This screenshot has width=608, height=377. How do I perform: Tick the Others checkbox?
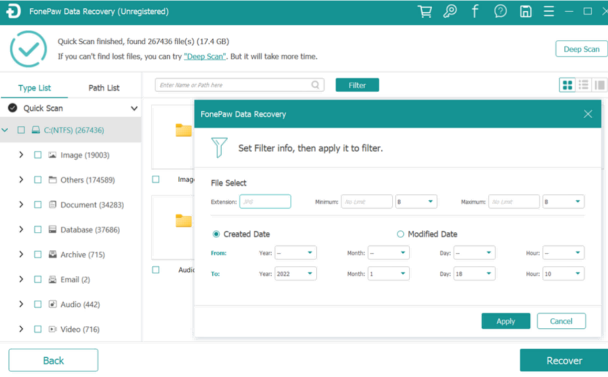click(38, 180)
